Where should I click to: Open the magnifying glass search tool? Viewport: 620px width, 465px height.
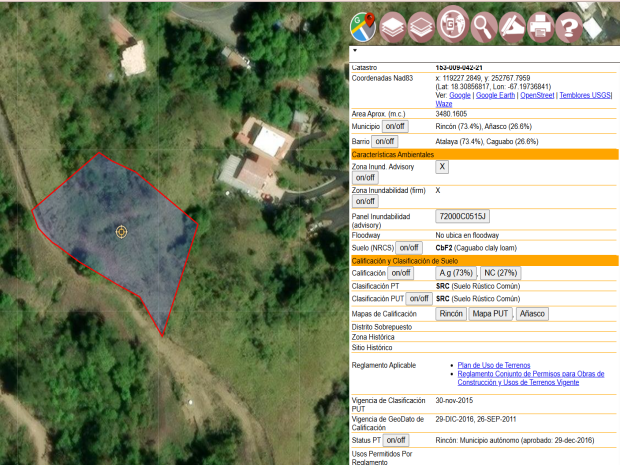point(483,25)
